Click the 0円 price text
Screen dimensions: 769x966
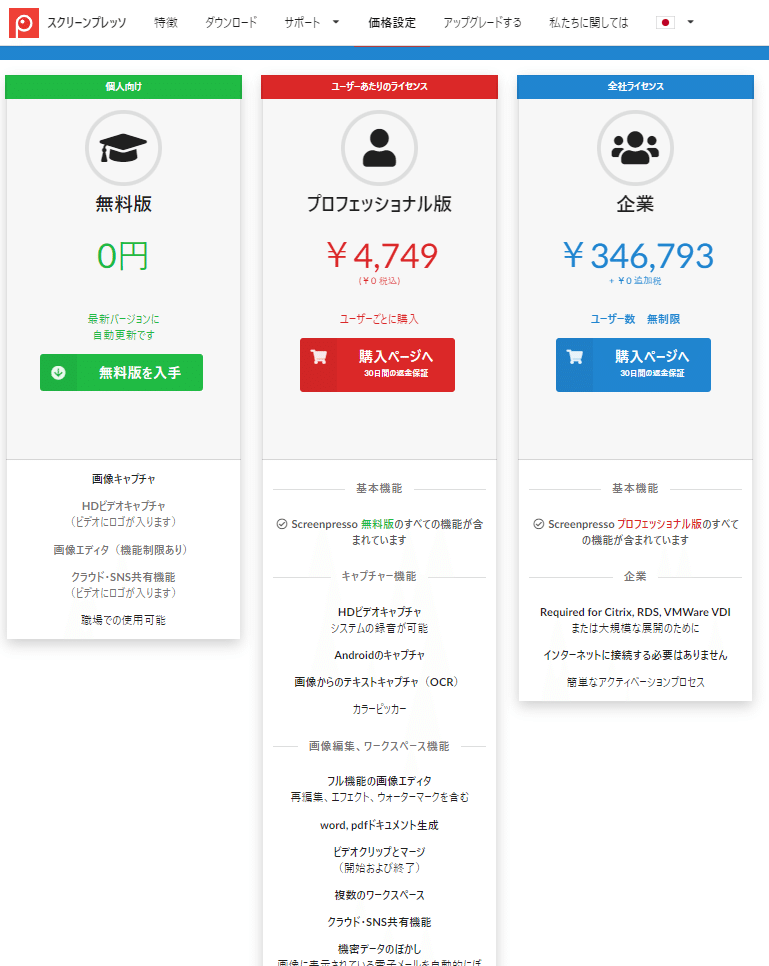(123, 256)
